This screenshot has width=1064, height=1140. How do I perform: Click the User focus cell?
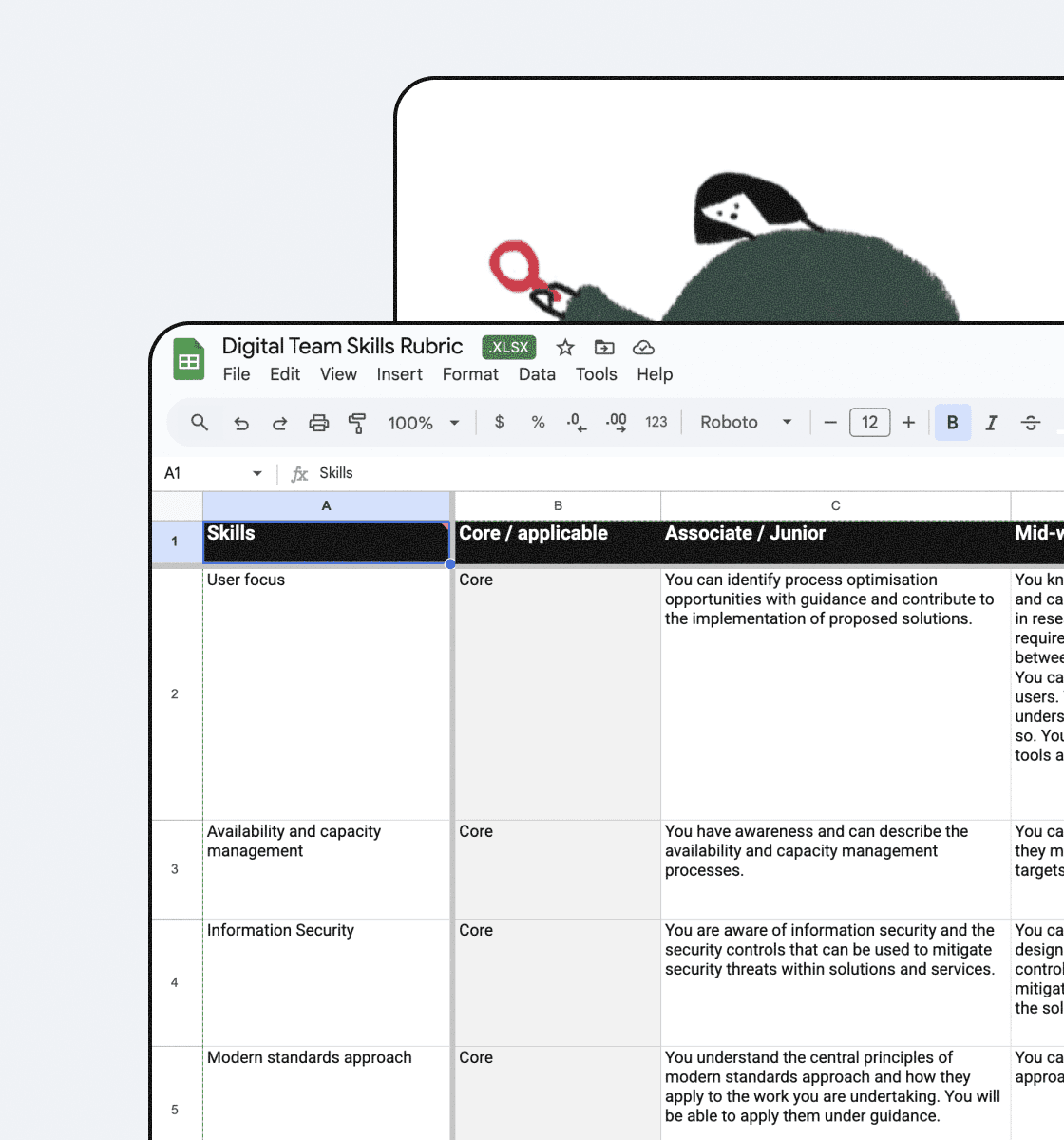click(x=327, y=694)
